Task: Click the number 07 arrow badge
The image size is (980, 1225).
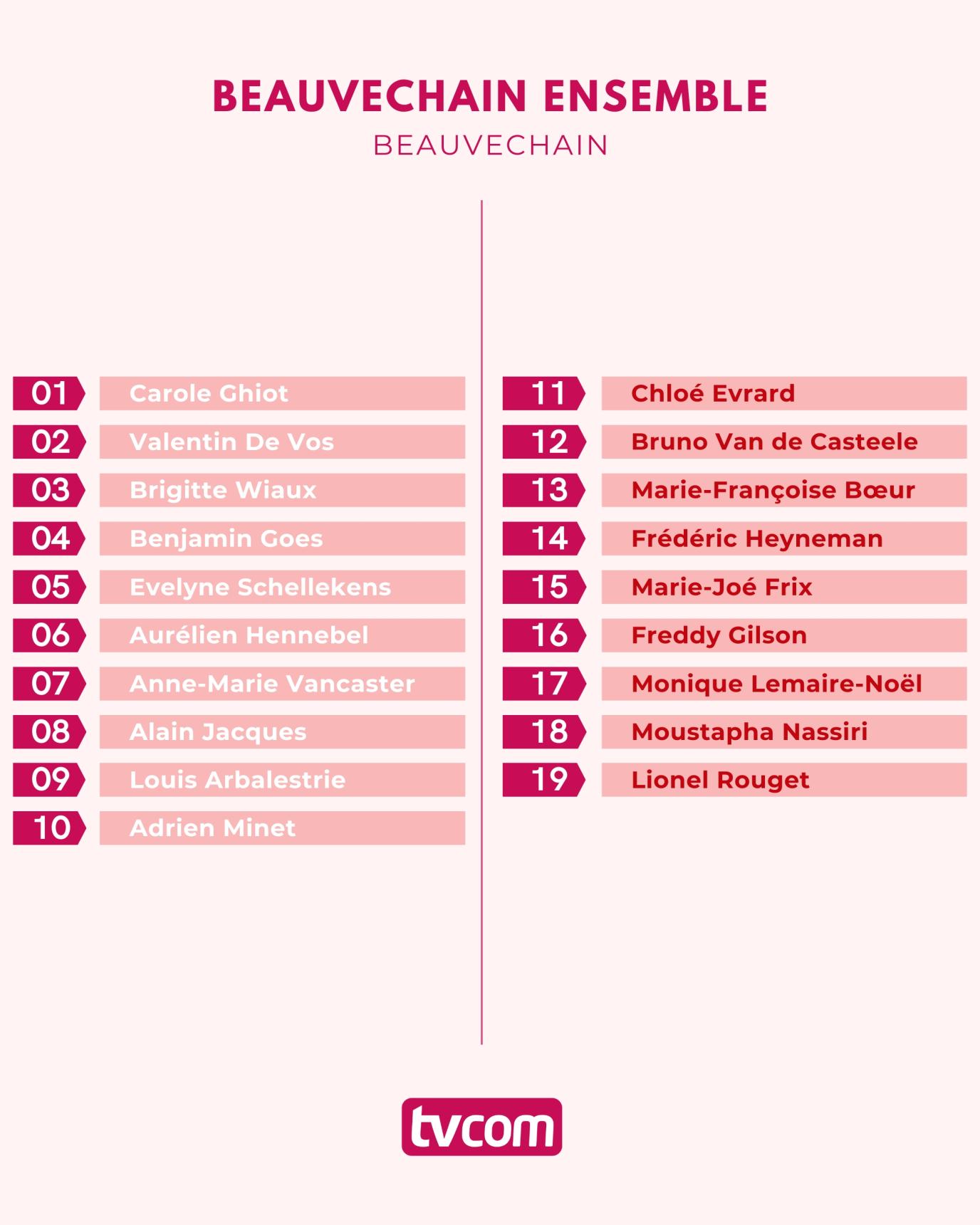Action: click(x=48, y=684)
